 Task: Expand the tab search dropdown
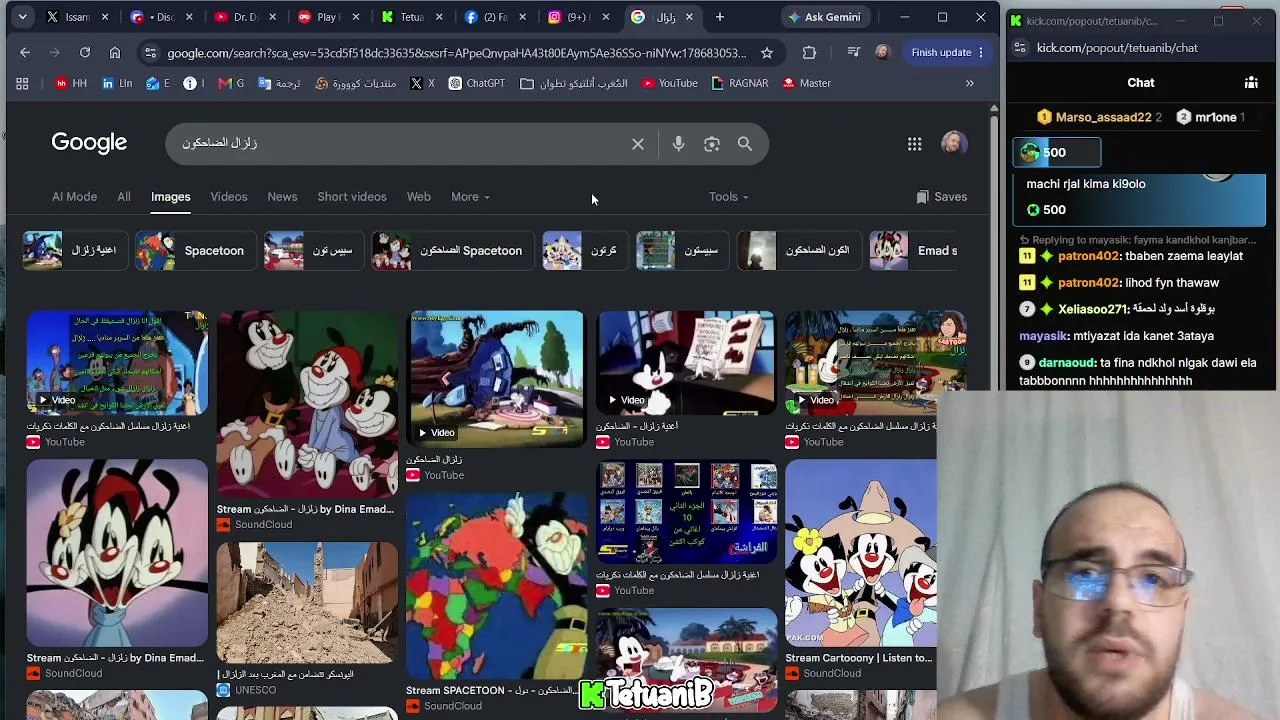coord(22,17)
